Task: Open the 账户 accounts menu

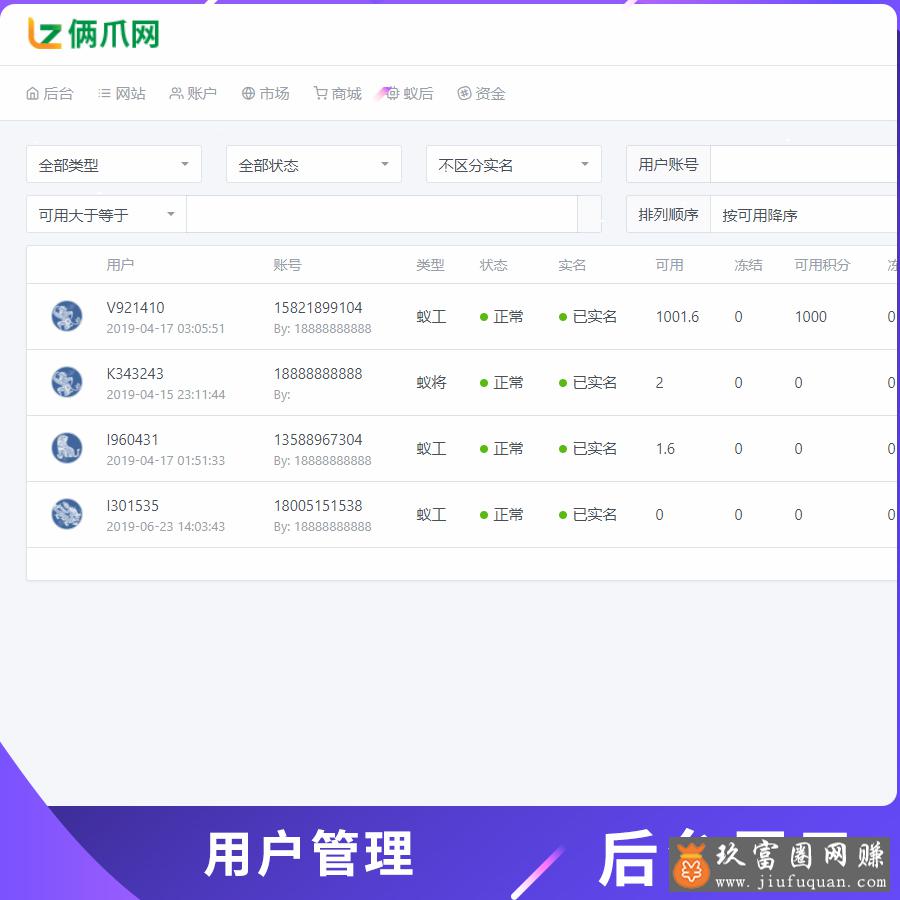Action: (x=193, y=94)
